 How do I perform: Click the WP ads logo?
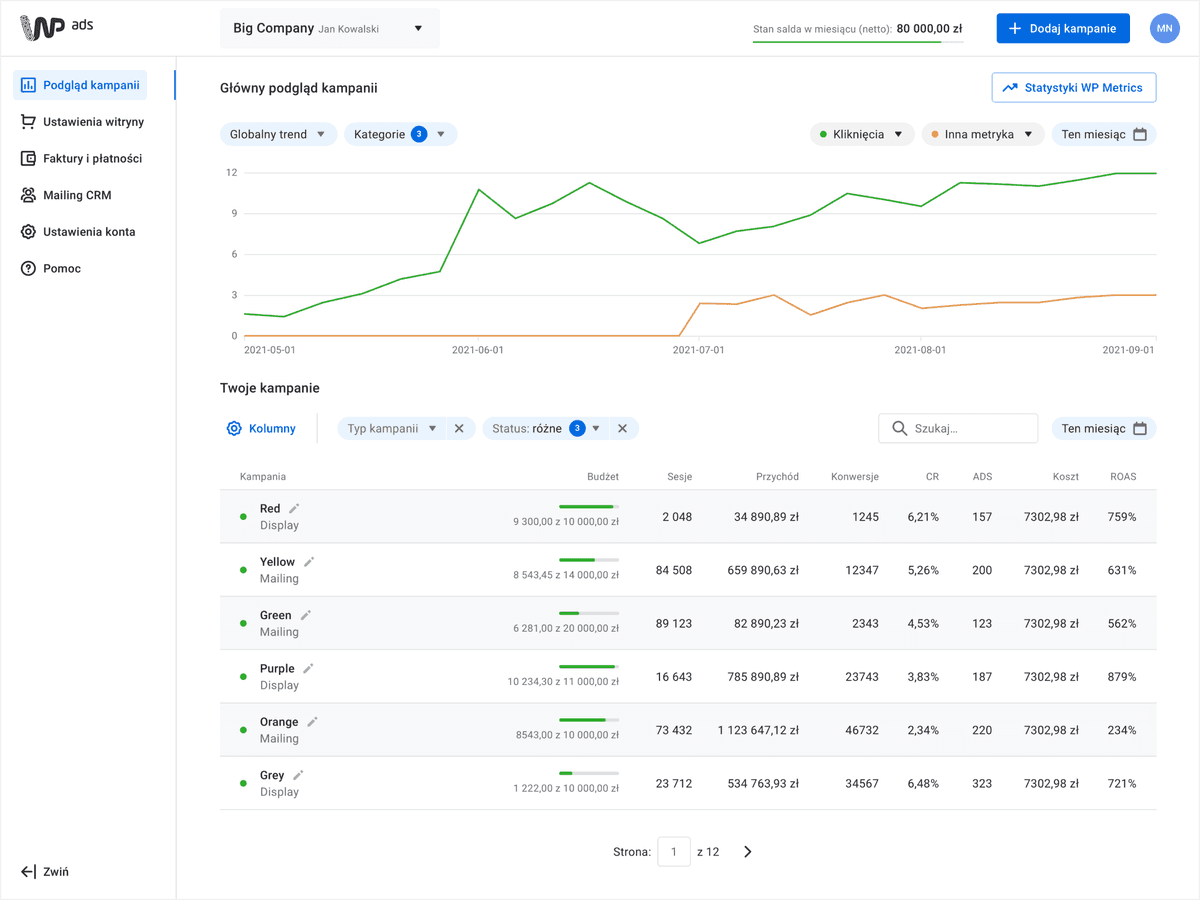pyautogui.click(x=57, y=28)
